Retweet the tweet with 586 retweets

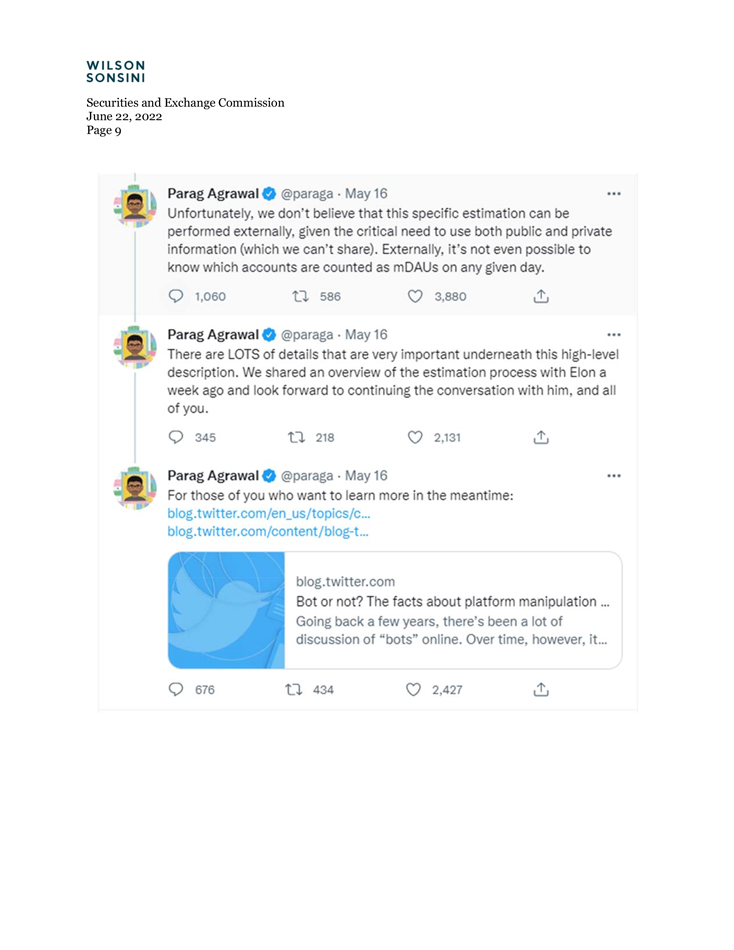coord(298,296)
